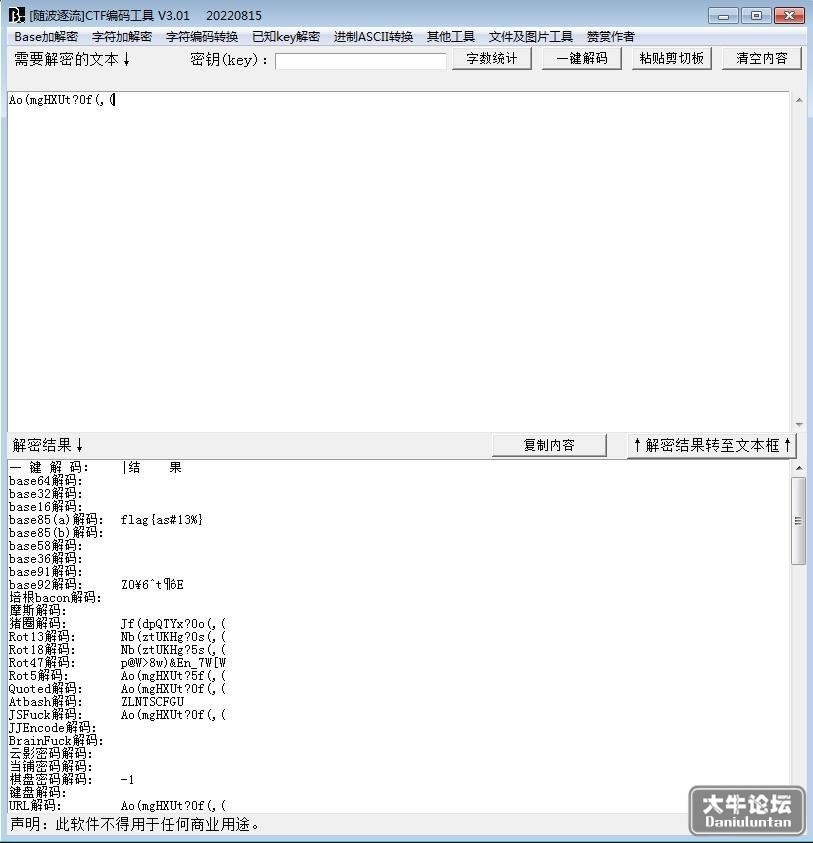
Task: Minimize the CTF编码工具 window
Action: click(x=723, y=16)
